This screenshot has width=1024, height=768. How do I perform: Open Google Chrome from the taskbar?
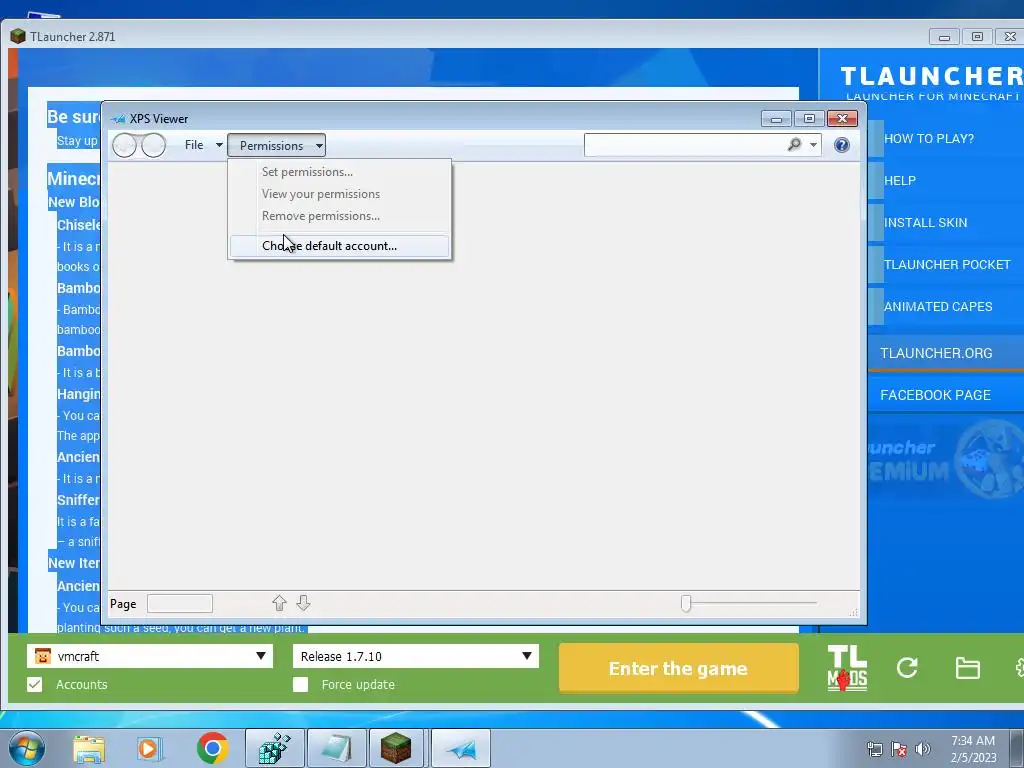[212, 748]
